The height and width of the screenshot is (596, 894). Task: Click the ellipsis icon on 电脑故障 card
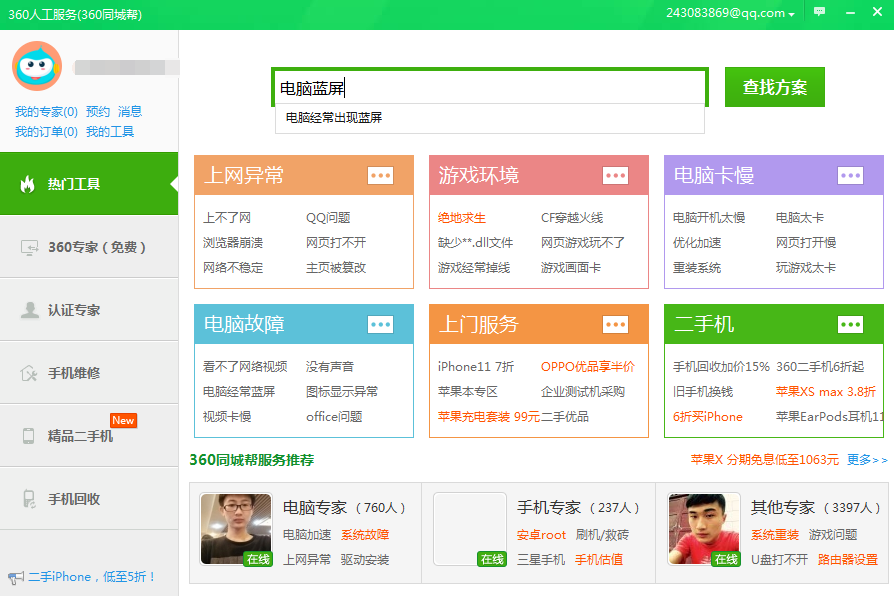point(380,324)
